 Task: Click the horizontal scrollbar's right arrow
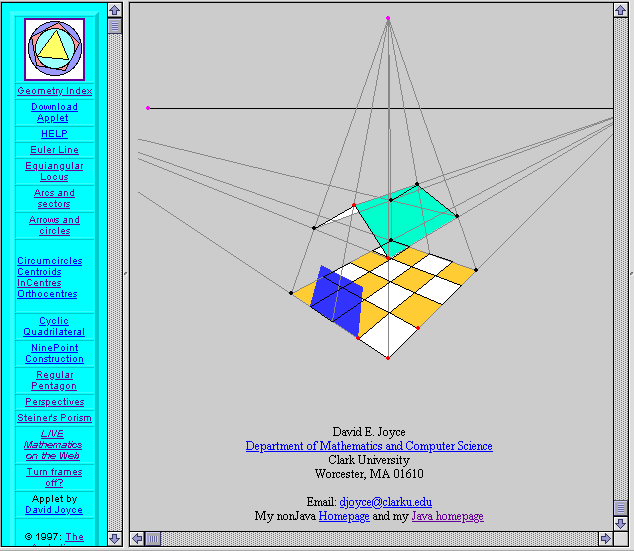[x=605, y=538]
